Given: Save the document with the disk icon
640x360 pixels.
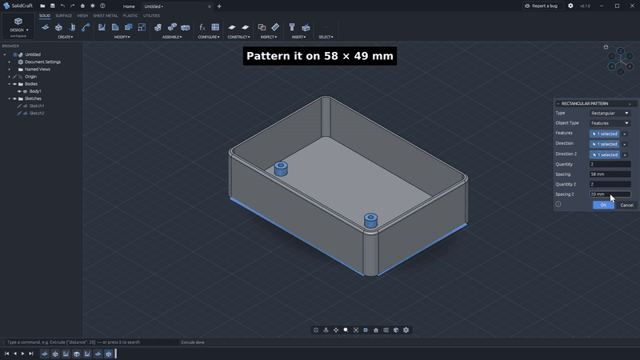Looking at the screenshot, I should tap(52, 6).
